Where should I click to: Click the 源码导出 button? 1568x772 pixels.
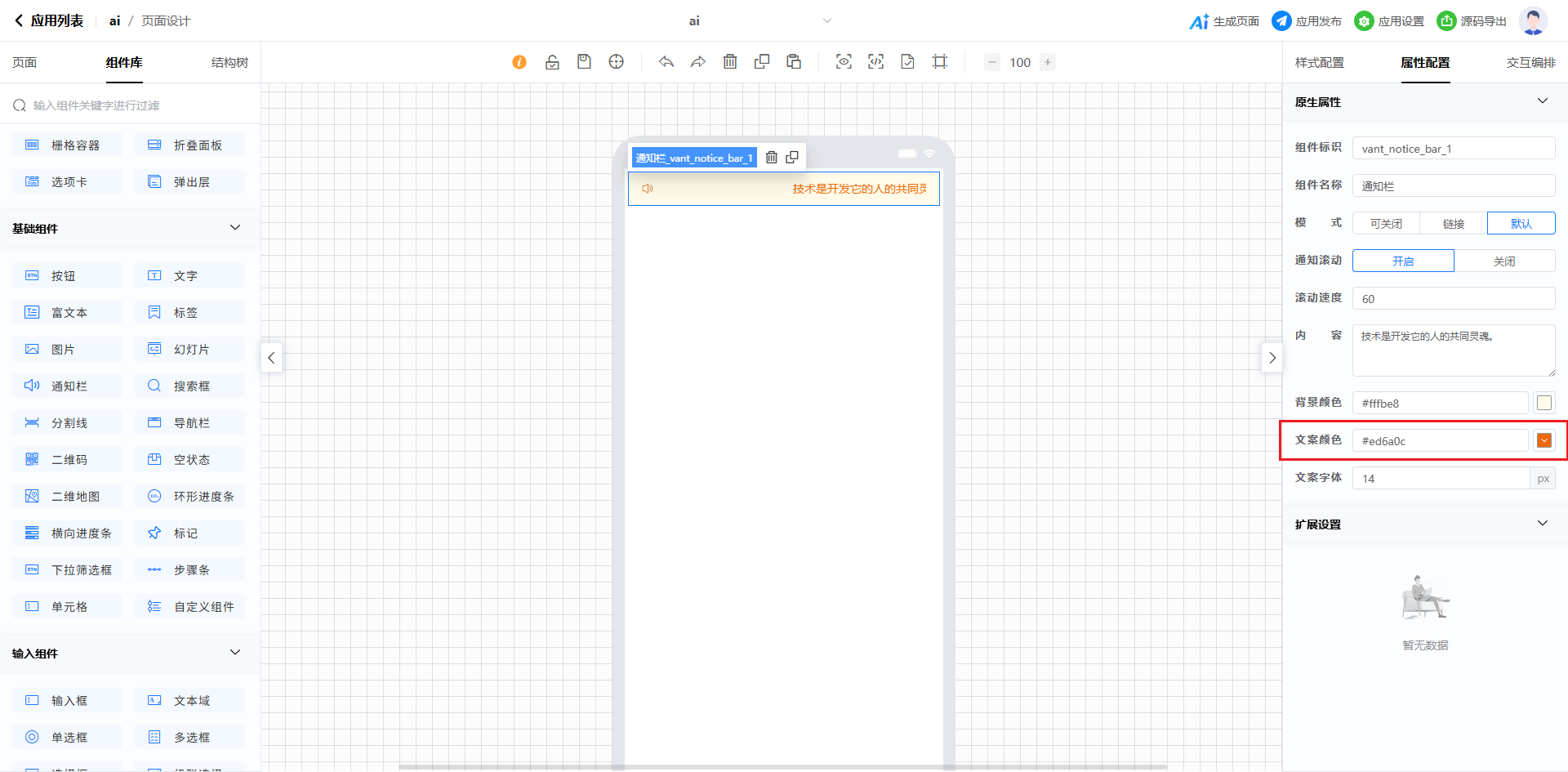[1472, 21]
